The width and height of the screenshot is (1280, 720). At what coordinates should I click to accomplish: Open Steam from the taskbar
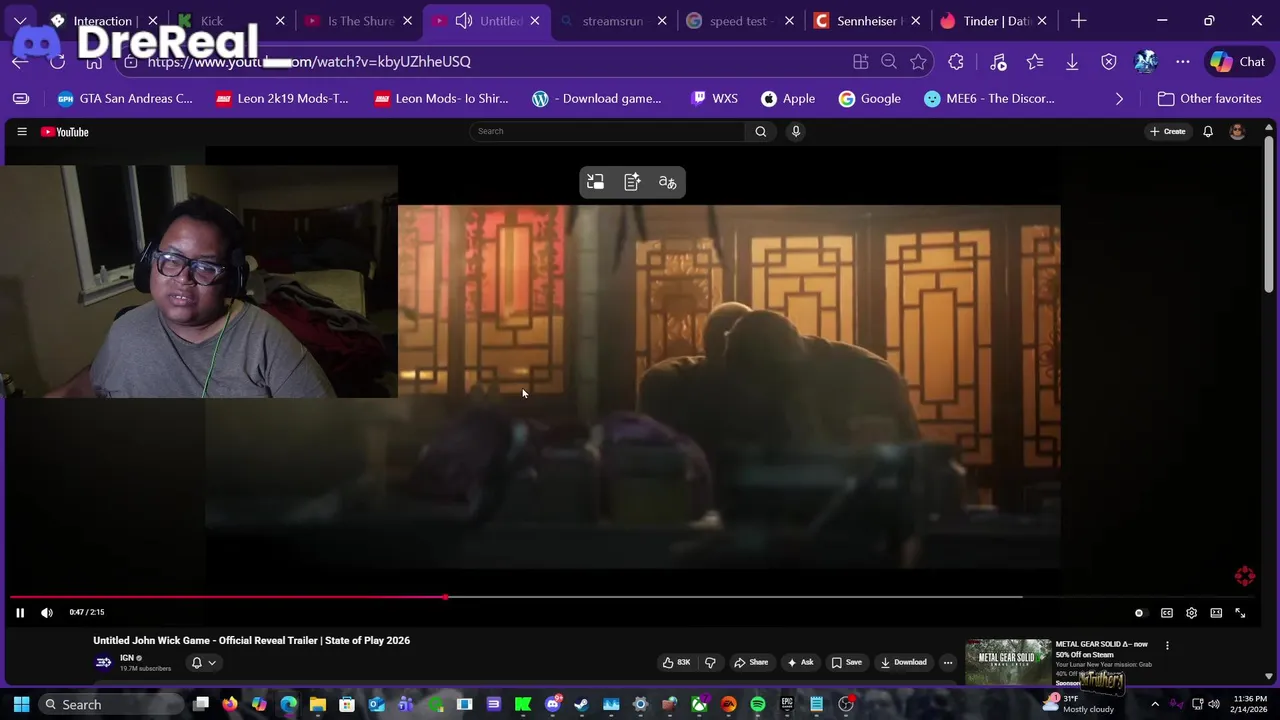point(582,705)
